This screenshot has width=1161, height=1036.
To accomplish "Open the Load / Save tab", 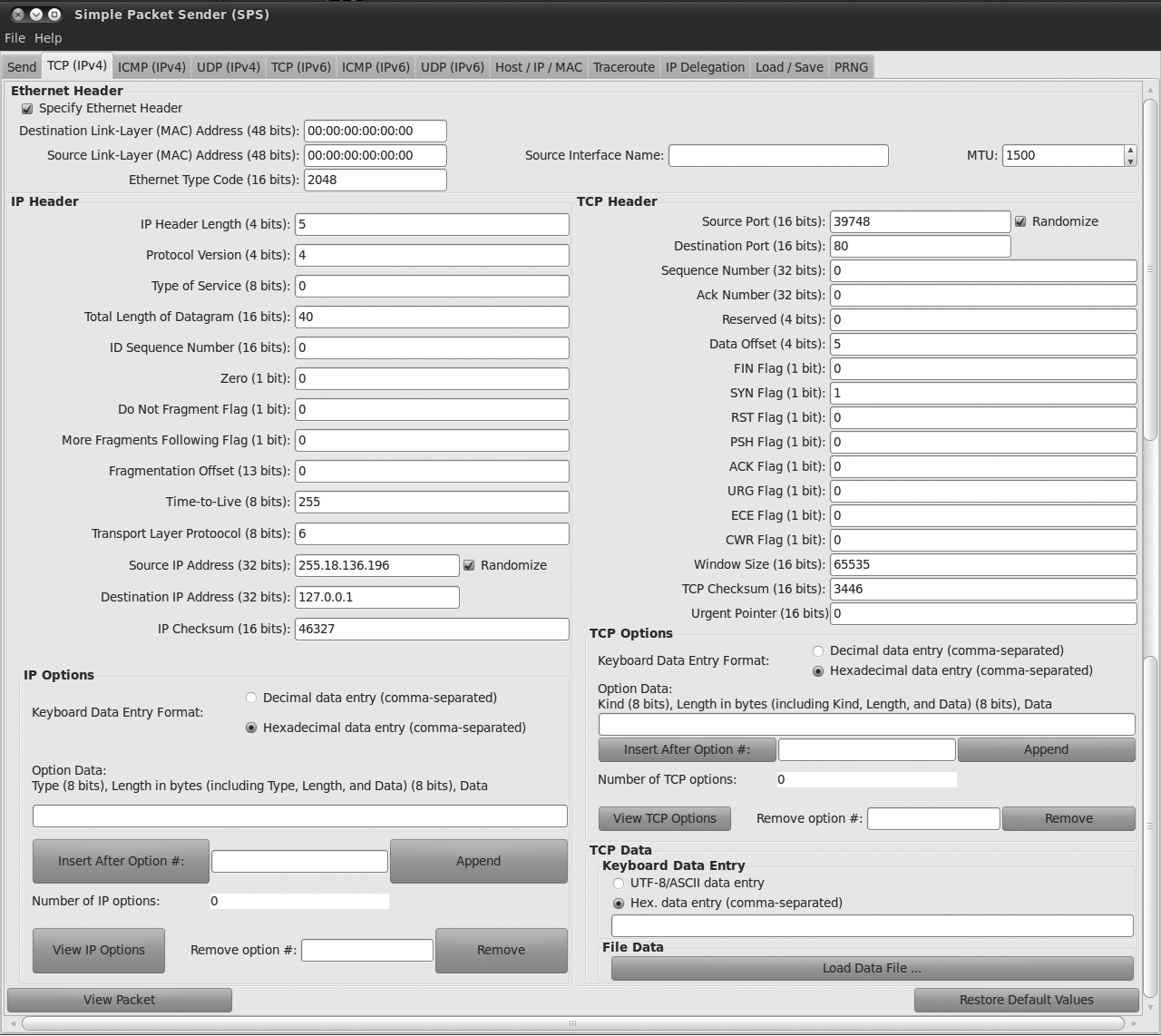I will [x=789, y=67].
